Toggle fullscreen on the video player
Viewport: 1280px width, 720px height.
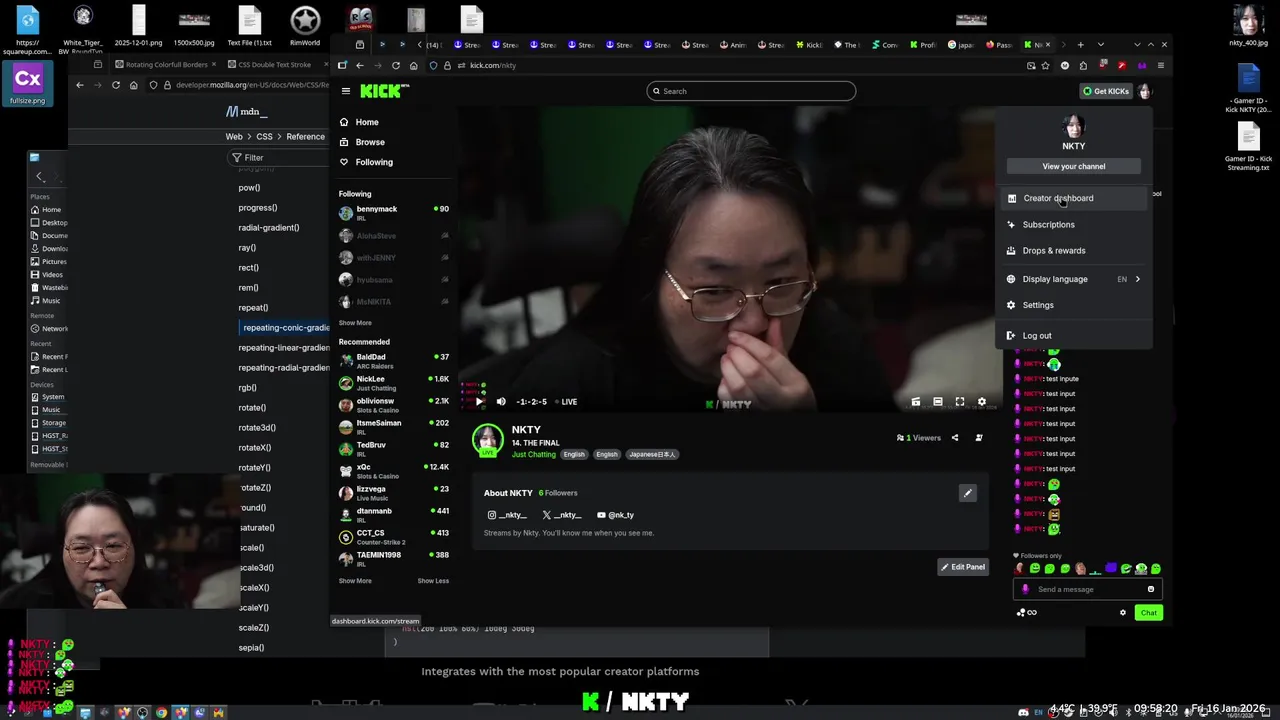tap(960, 402)
